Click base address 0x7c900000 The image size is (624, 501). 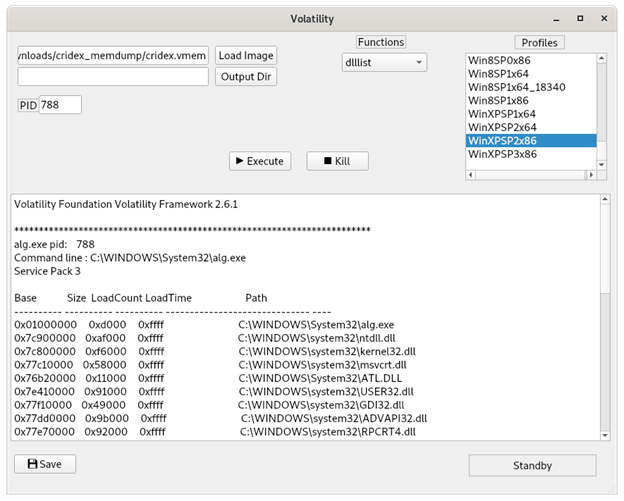pyautogui.click(x=45, y=338)
